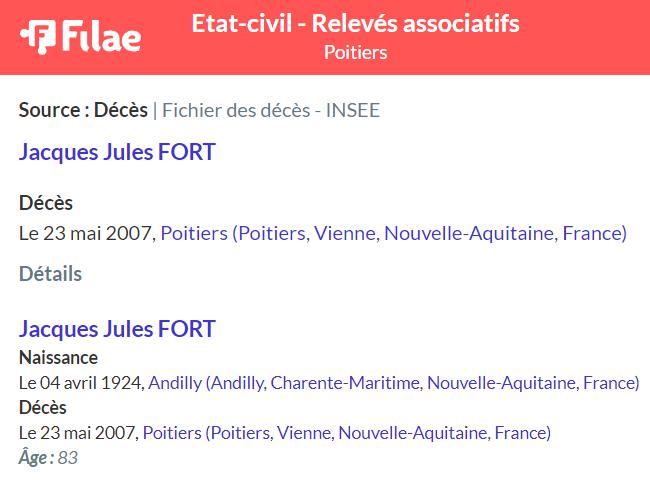Click the Détails section heading
Image resolution: width=650 pixels, height=488 pixels.
tap(51, 274)
